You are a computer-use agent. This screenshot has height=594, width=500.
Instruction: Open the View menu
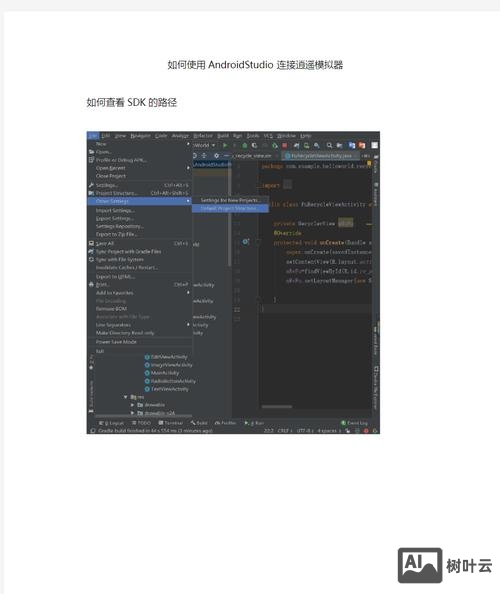pos(120,136)
